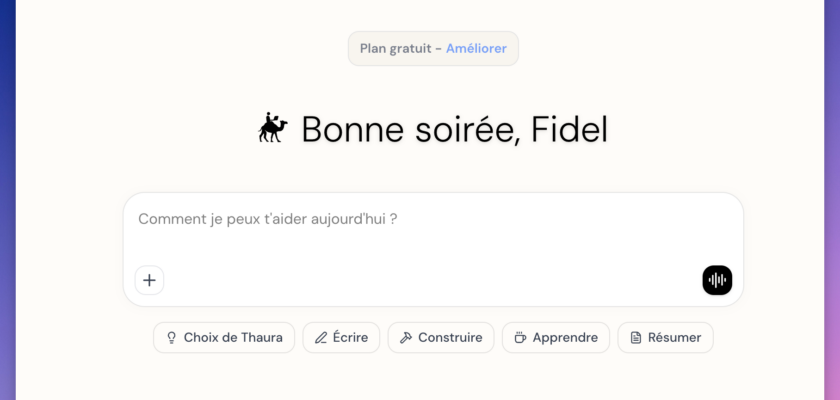Viewport: 840px width, 400px height.
Task: Click the "Plan gratuit" label text
Action: 394,48
